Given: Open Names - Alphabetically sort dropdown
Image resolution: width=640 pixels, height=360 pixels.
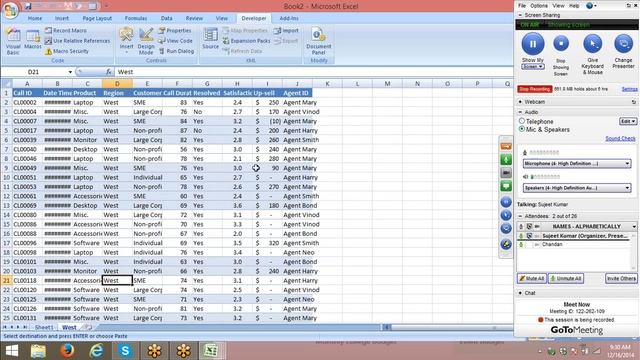Looking at the screenshot, I should coord(634,227).
